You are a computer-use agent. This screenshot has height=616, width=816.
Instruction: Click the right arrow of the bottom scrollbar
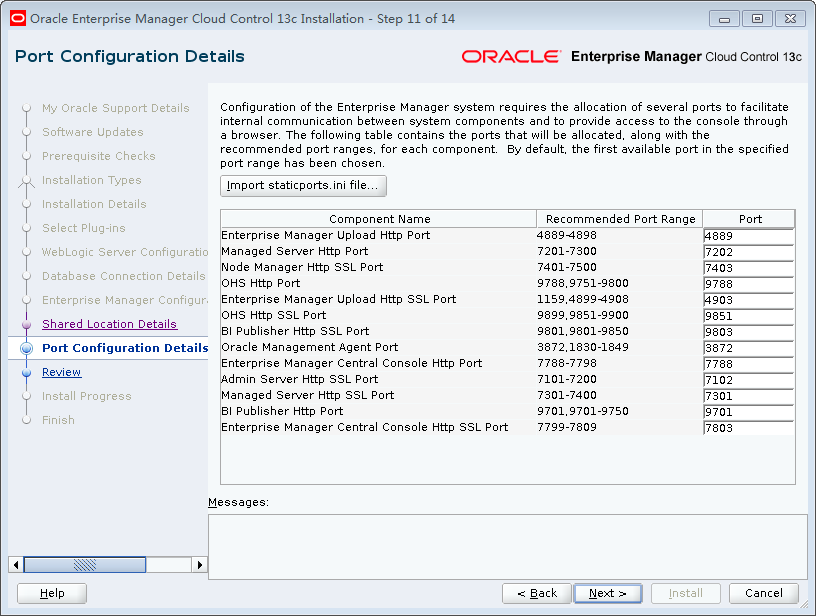[200, 564]
